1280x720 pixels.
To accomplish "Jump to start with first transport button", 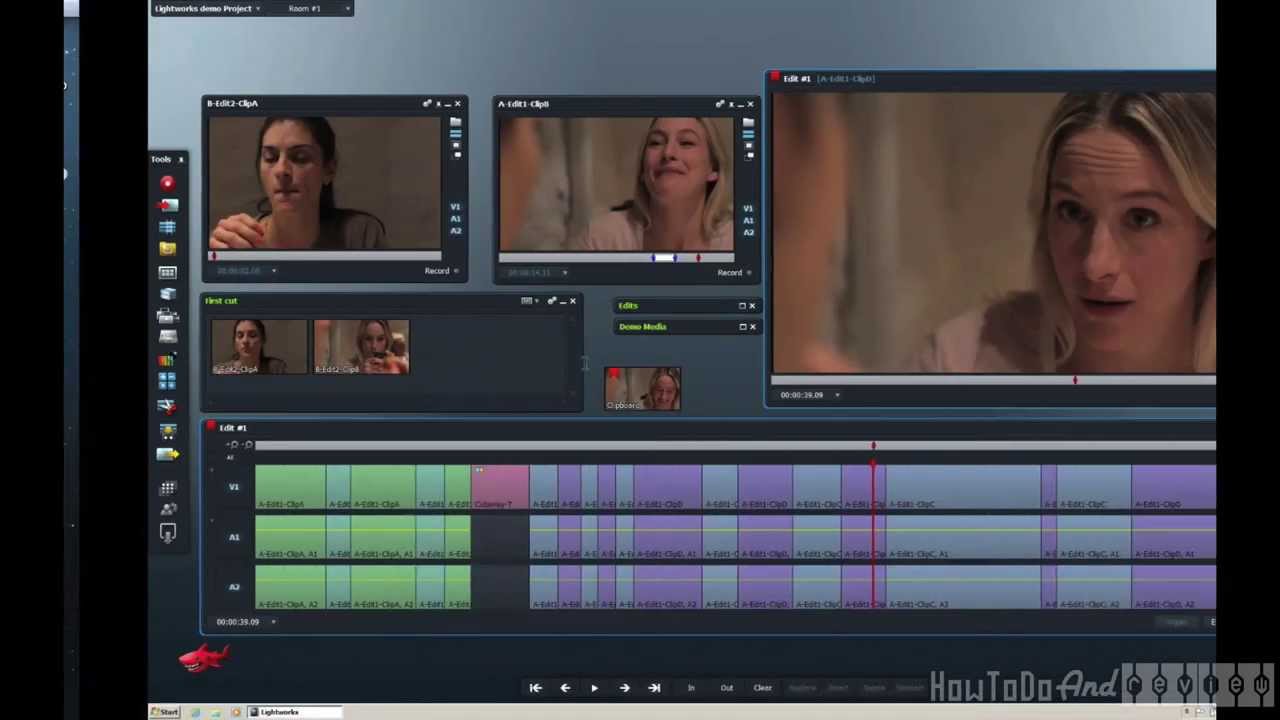I will (535, 688).
